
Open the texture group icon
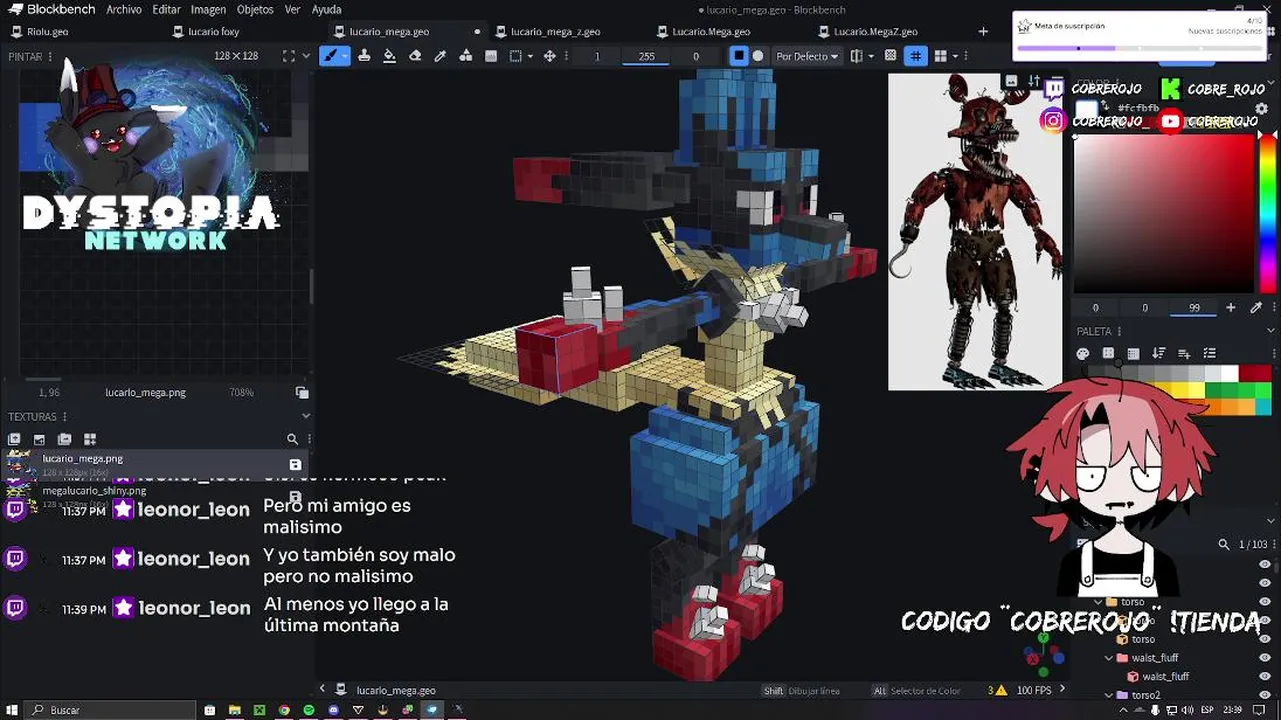[x=64, y=439]
